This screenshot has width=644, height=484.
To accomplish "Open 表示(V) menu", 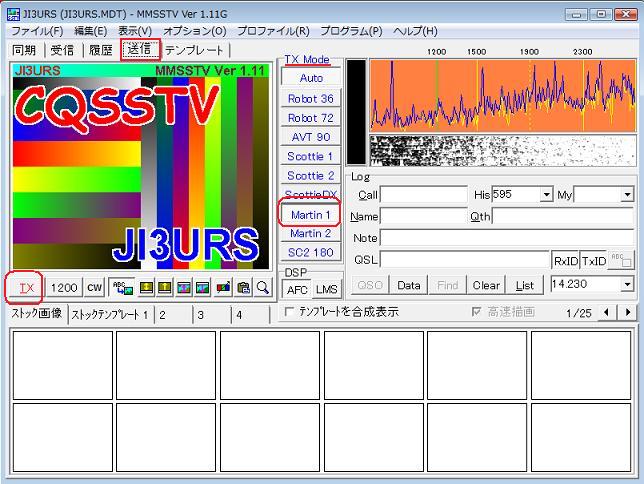I will pyautogui.click(x=135, y=31).
